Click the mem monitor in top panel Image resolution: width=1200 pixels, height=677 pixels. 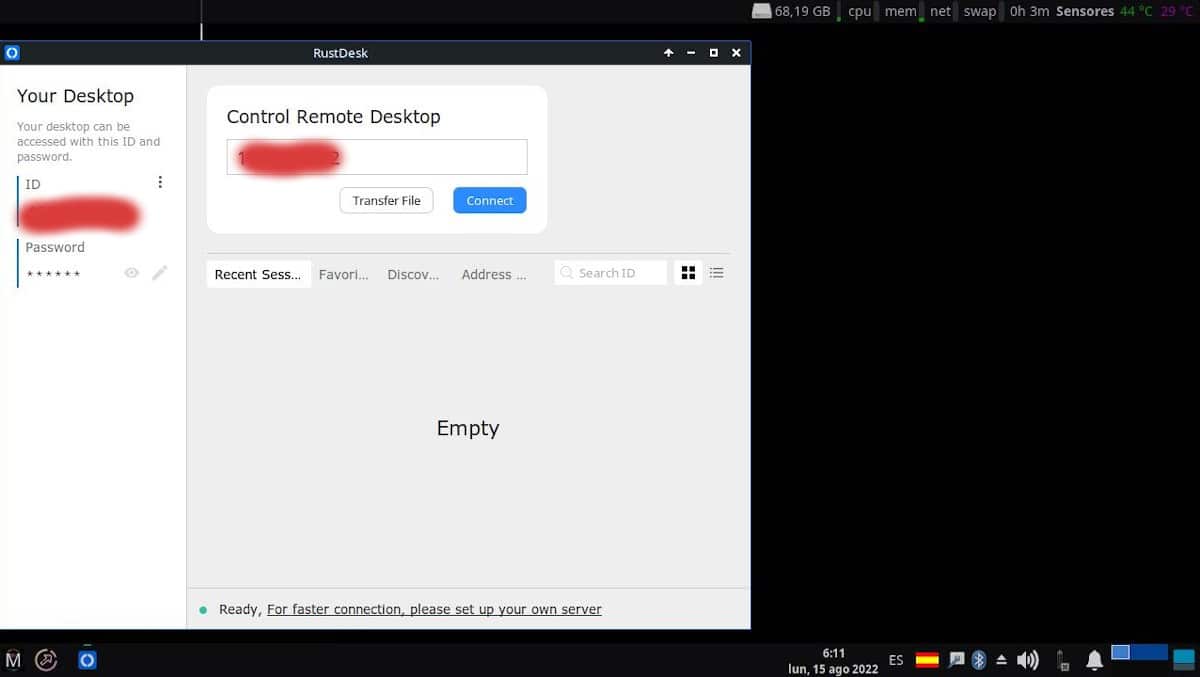(x=900, y=11)
